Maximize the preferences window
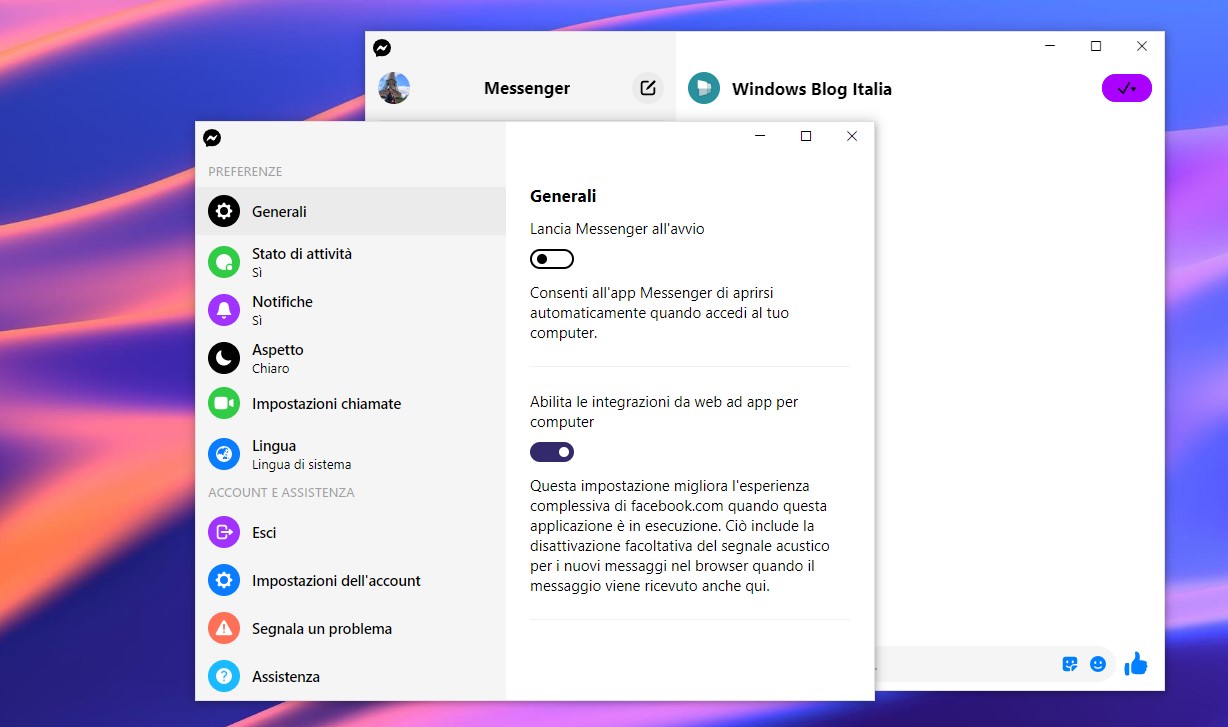 click(x=806, y=136)
